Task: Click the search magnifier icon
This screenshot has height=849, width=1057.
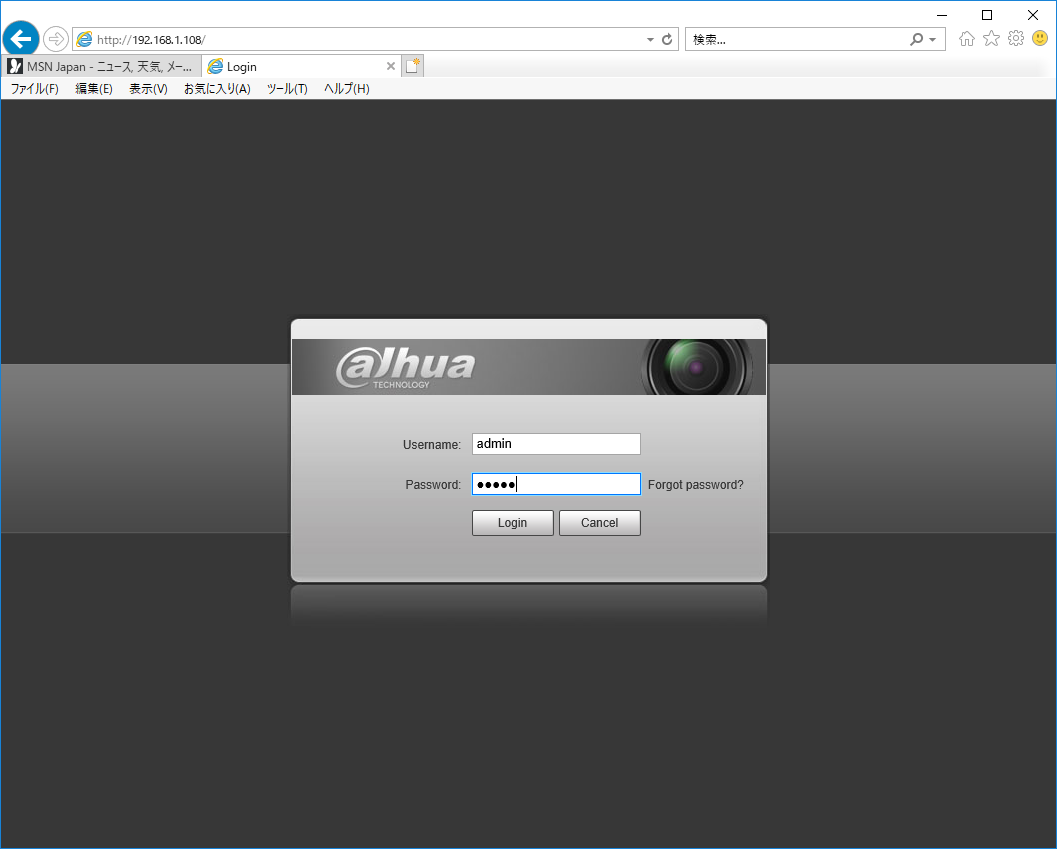Action: click(916, 39)
